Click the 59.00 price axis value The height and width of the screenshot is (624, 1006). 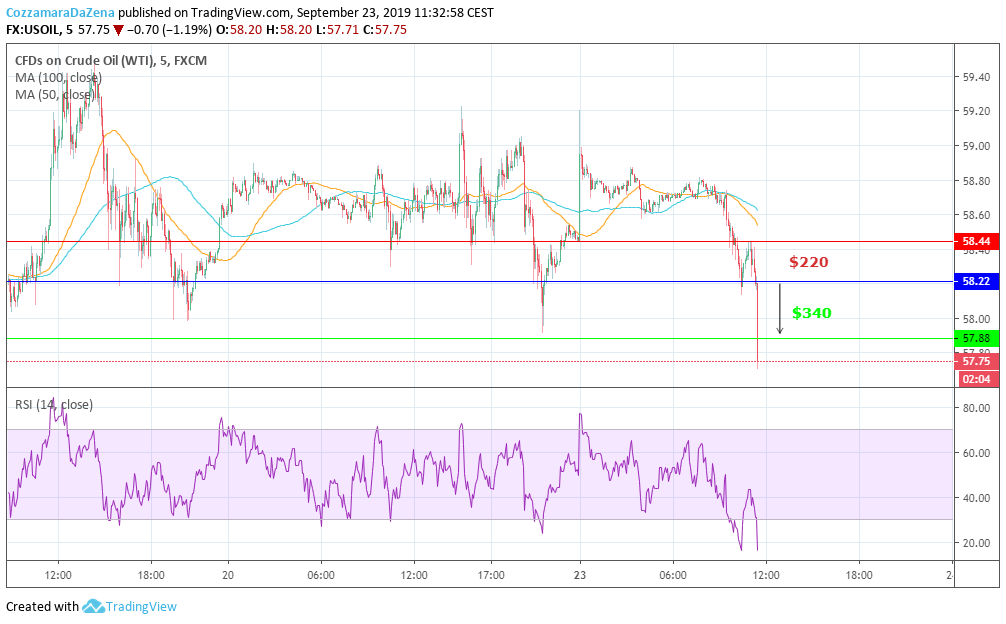(976, 146)
